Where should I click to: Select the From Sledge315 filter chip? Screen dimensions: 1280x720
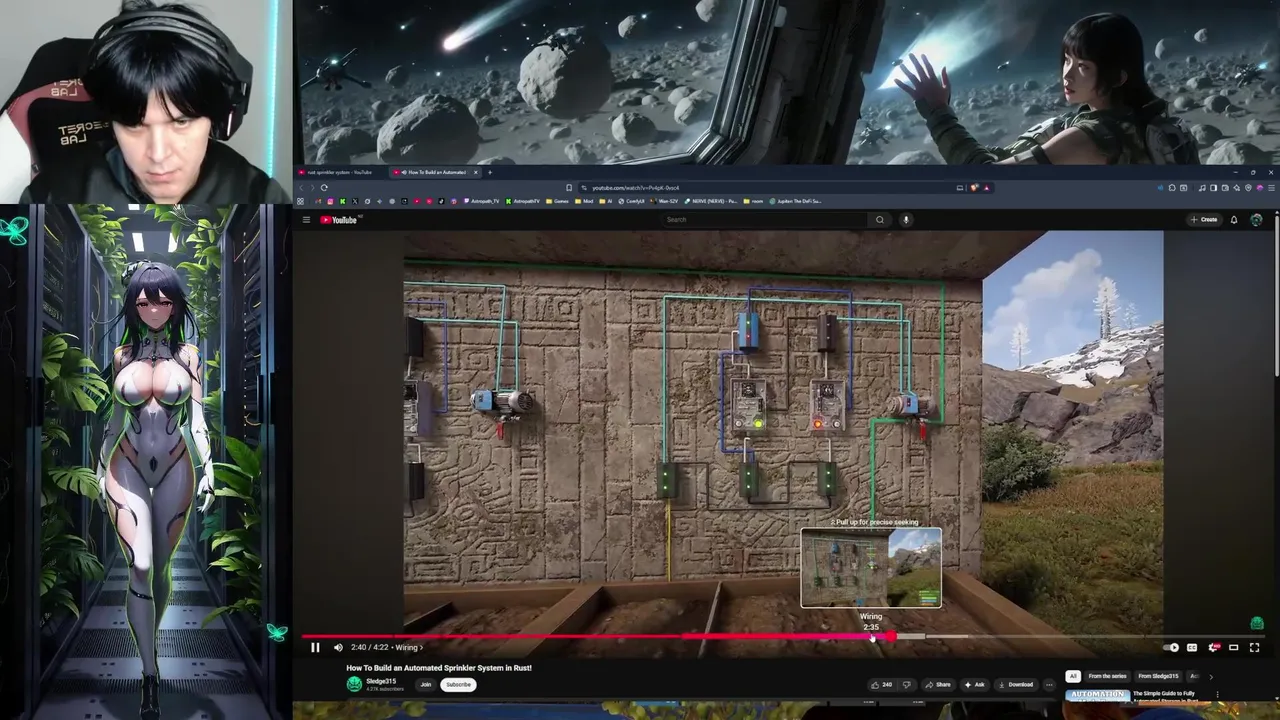tap(1158, 676)
